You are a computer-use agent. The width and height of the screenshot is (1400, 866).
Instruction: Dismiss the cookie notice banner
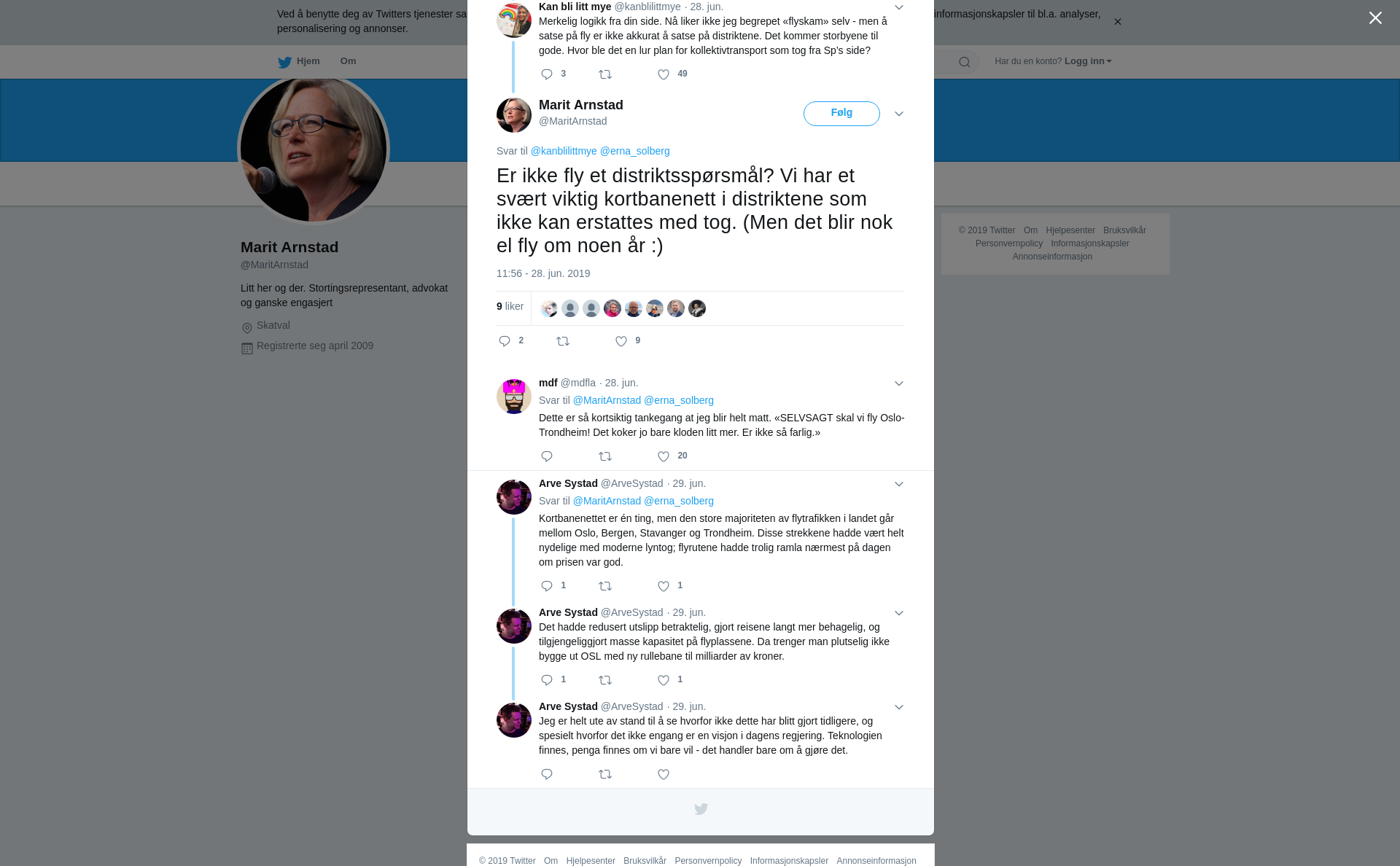pos(1117,22)
